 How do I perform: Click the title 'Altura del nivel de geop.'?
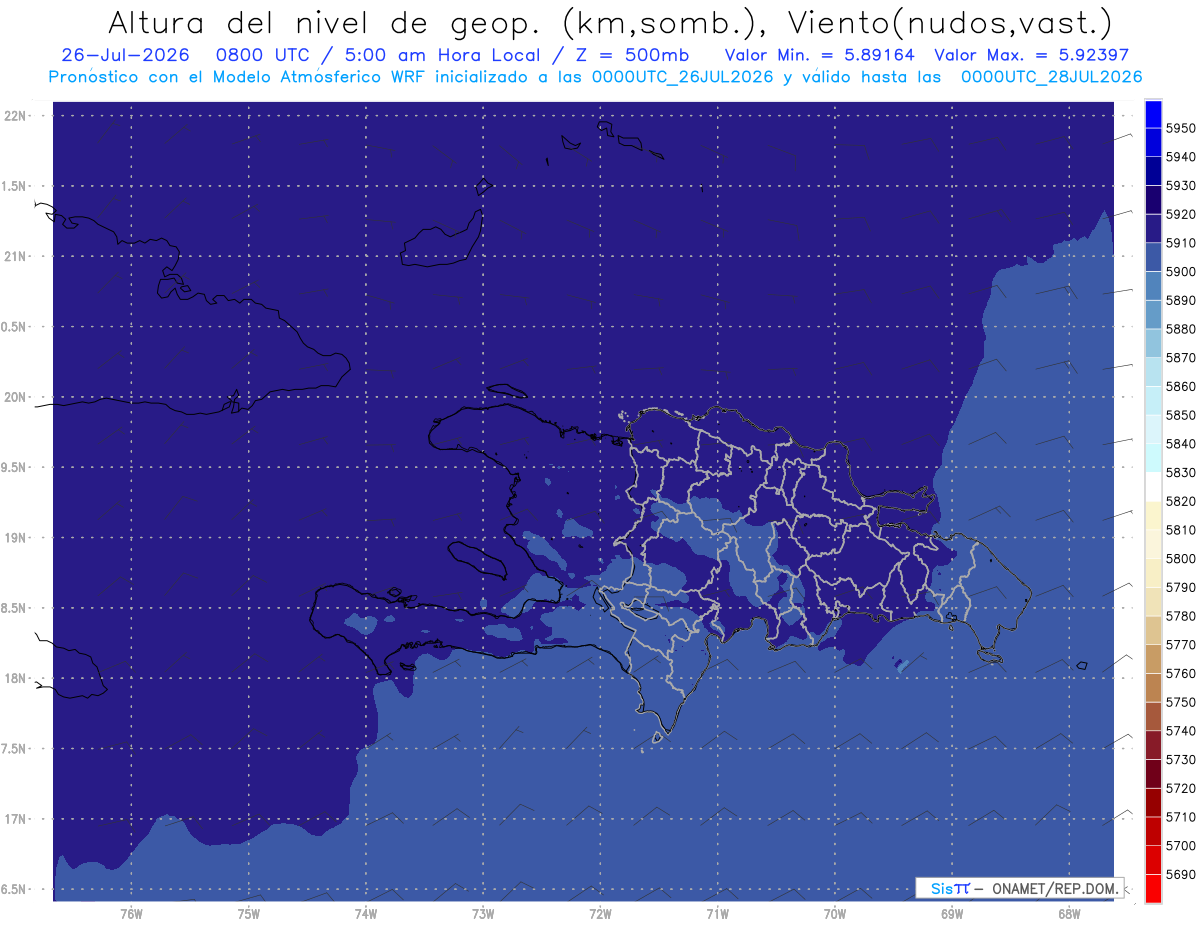[x=324, y=22]
